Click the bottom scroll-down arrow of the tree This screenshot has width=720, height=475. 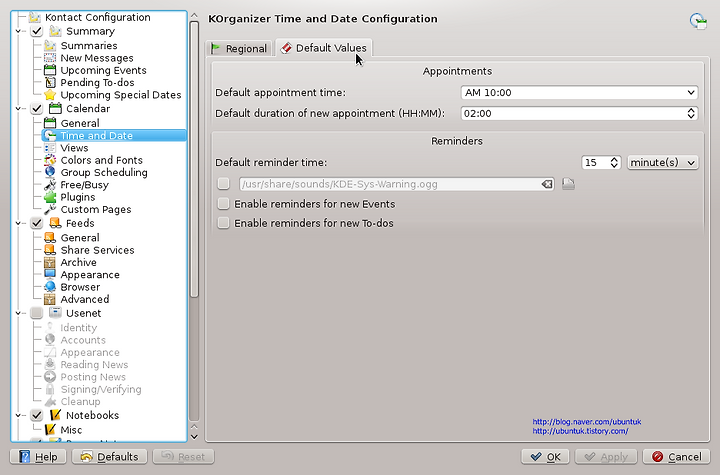pyautogui.click(x=194, y=437)
